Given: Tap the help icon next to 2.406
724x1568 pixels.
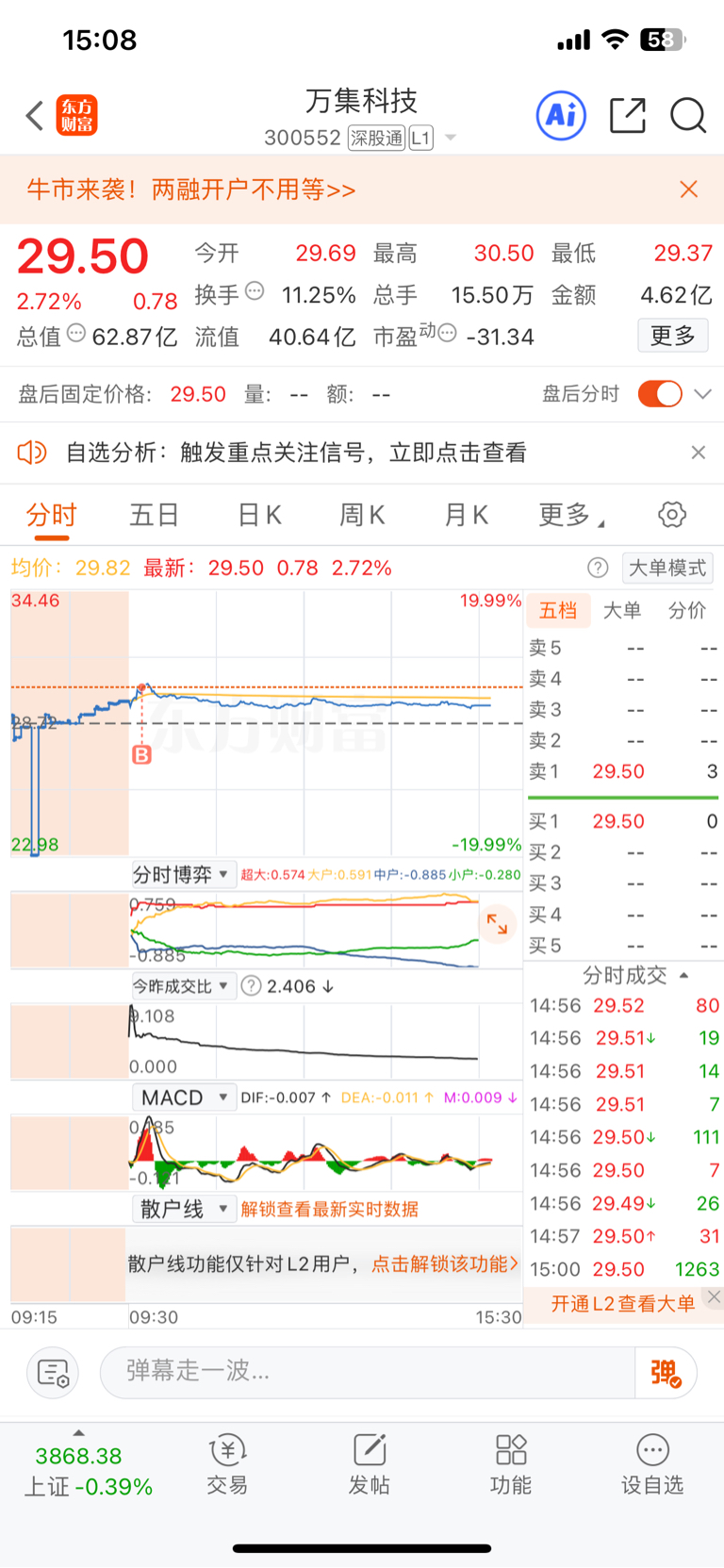Looking at the screenshot, I should point(251,986).
